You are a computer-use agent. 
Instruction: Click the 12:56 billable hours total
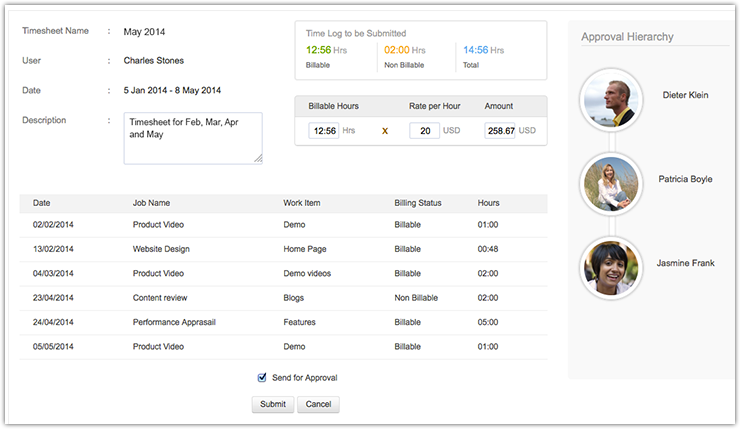tap(318, 50)
